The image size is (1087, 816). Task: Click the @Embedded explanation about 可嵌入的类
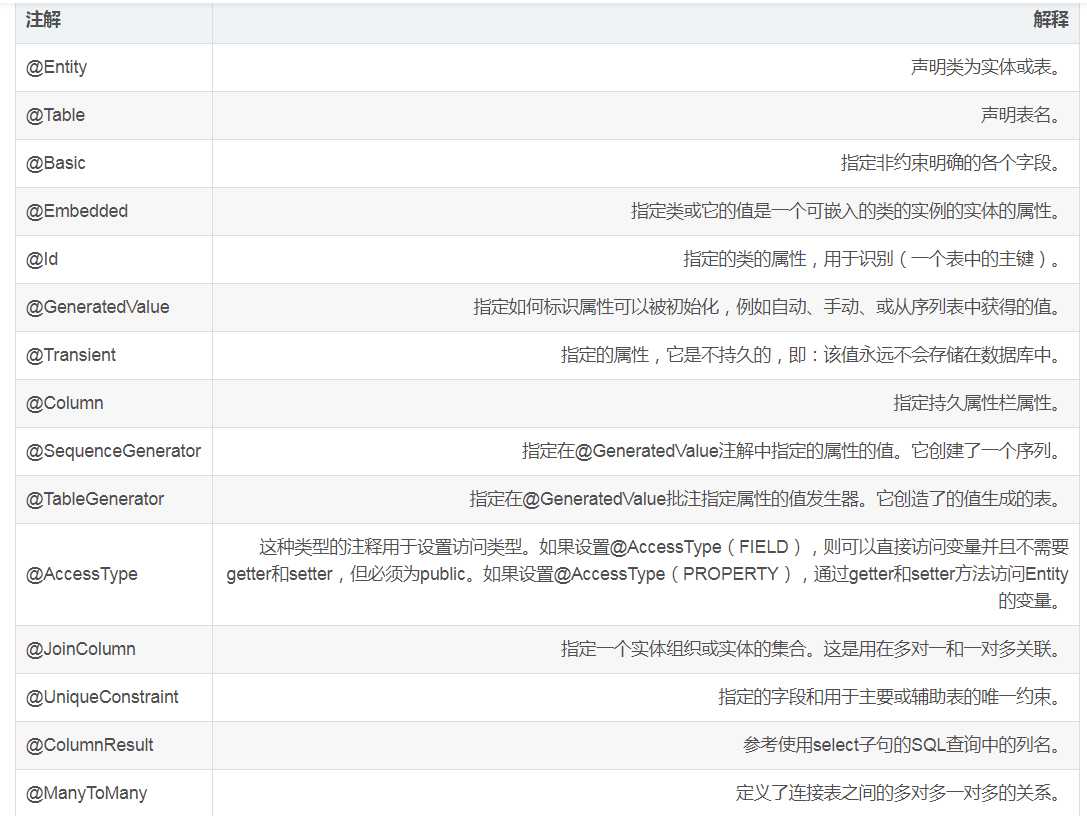click(x=846, y=211)
